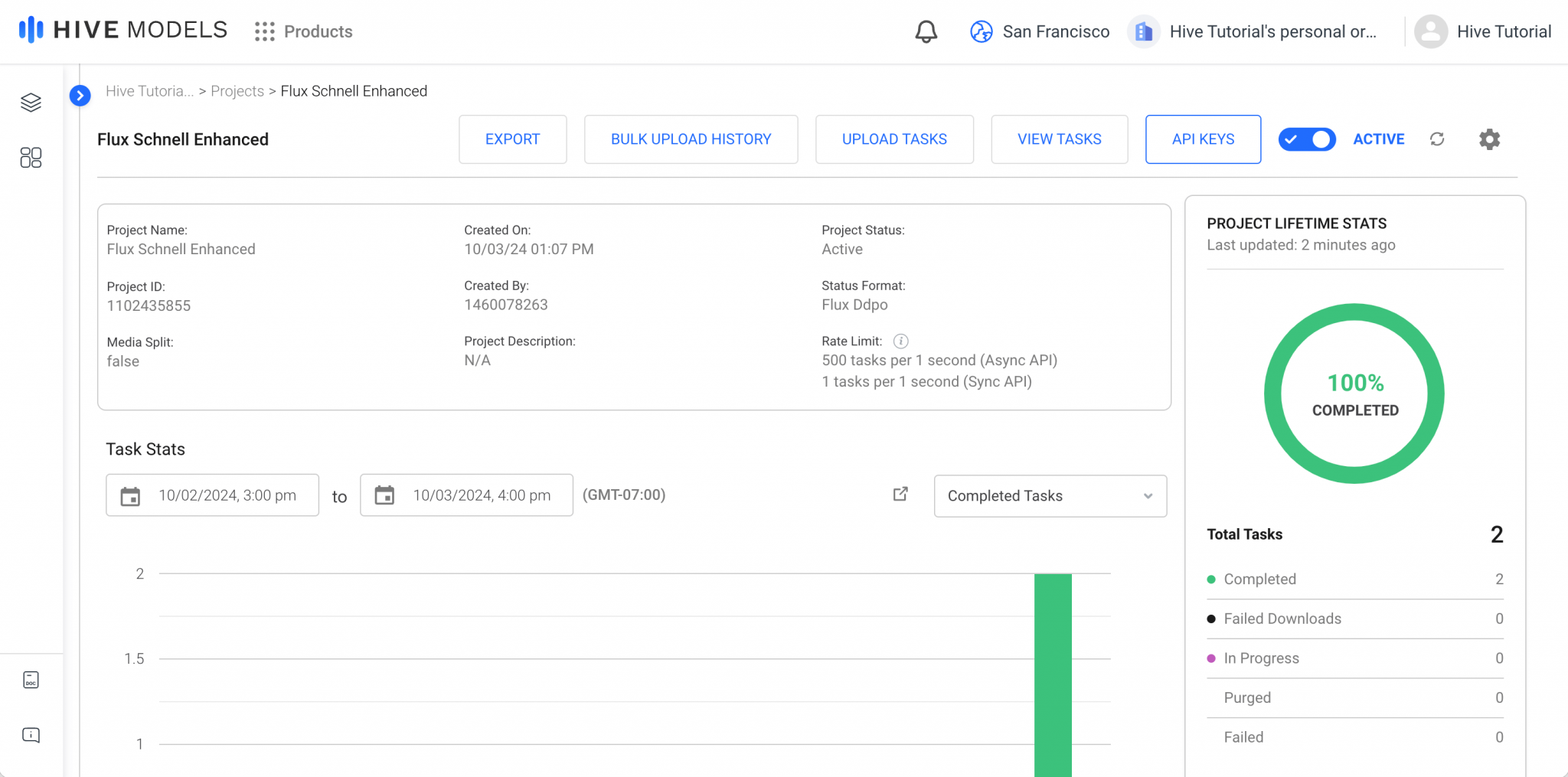Image resolution: width=1568 pixels, height=777 pixels.
Task: Open the Projects layers icon in sidebar
Action: tap(31, 102)
